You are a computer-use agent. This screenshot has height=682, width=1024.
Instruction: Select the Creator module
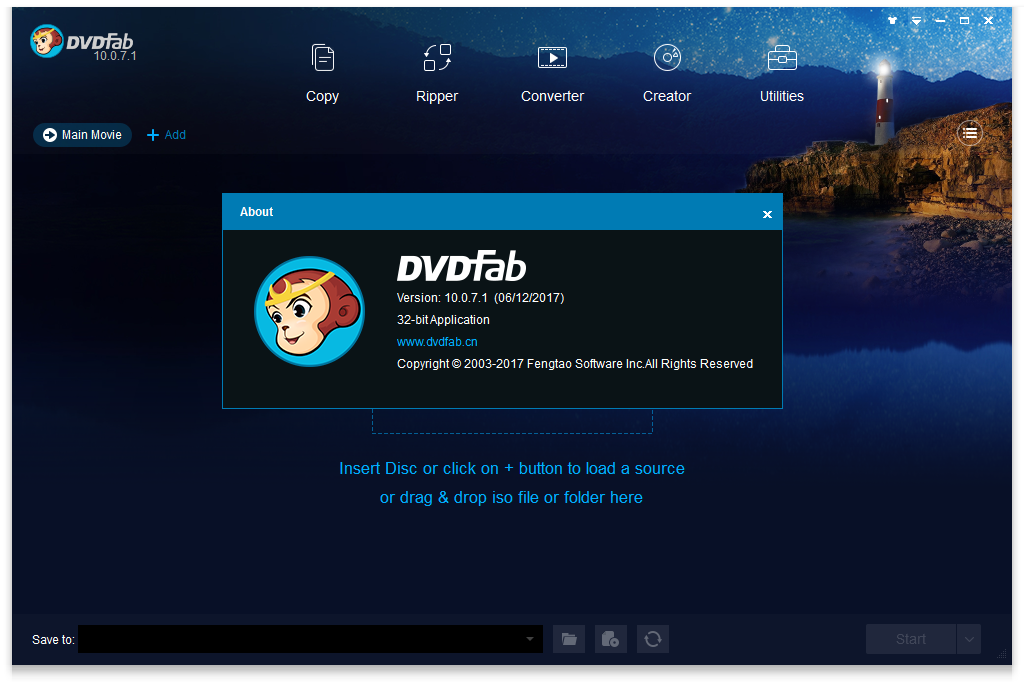[x=667, y=74]
